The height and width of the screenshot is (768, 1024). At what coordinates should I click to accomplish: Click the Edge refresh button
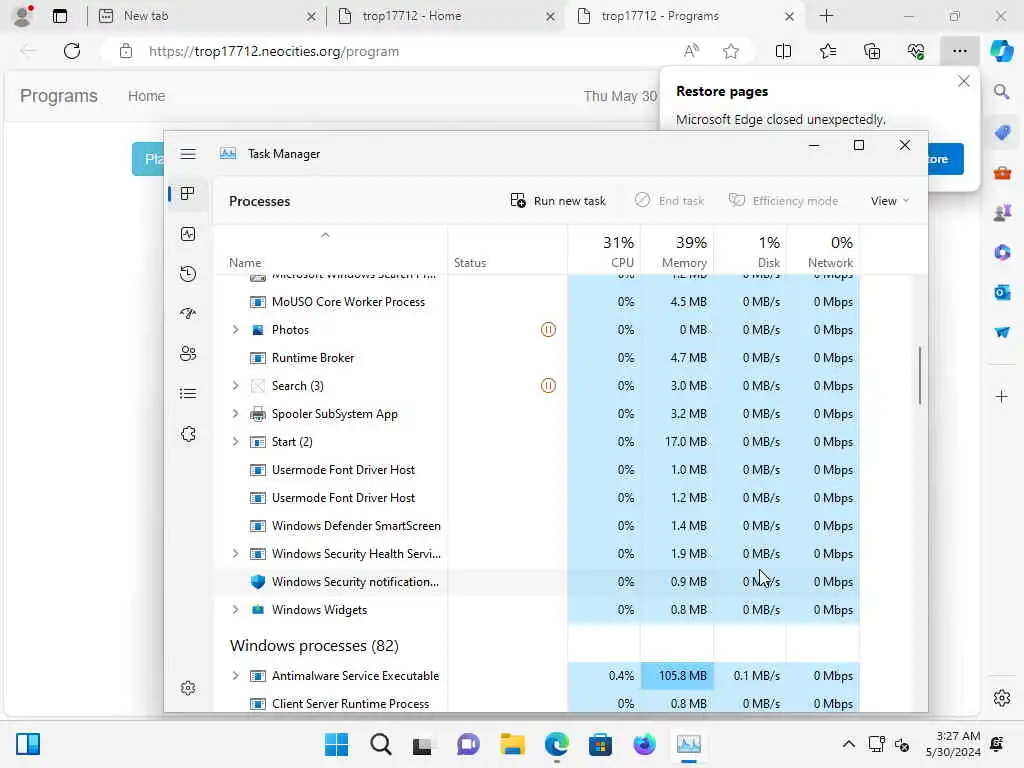(x=72, y=51)
